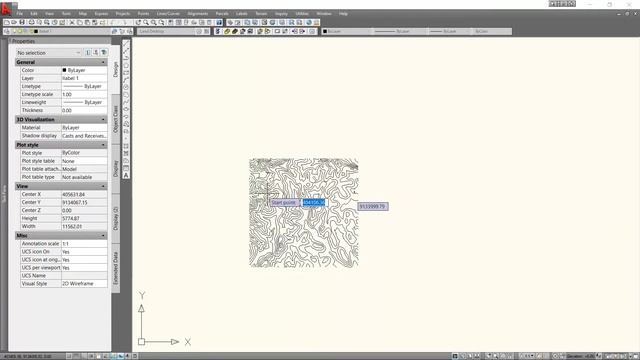Click the Select Objects icon in Properties
Viewport: 640px width, 360px height.
(x=96, y=53)
